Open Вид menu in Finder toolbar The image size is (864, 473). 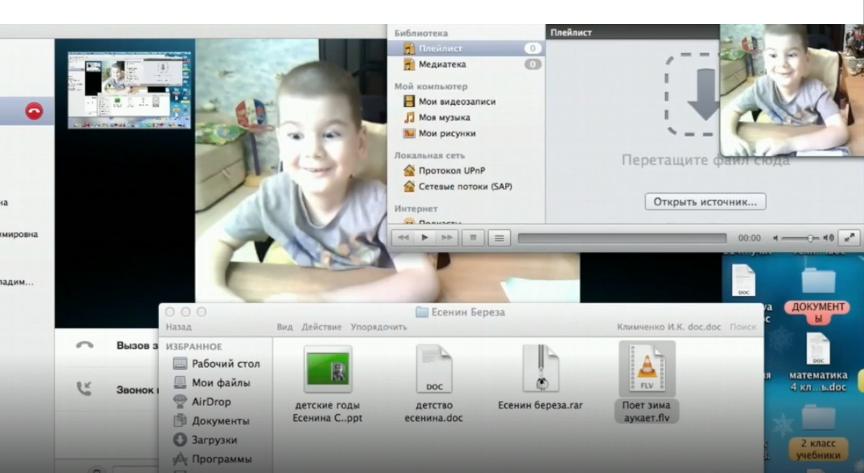pos(284,327)
